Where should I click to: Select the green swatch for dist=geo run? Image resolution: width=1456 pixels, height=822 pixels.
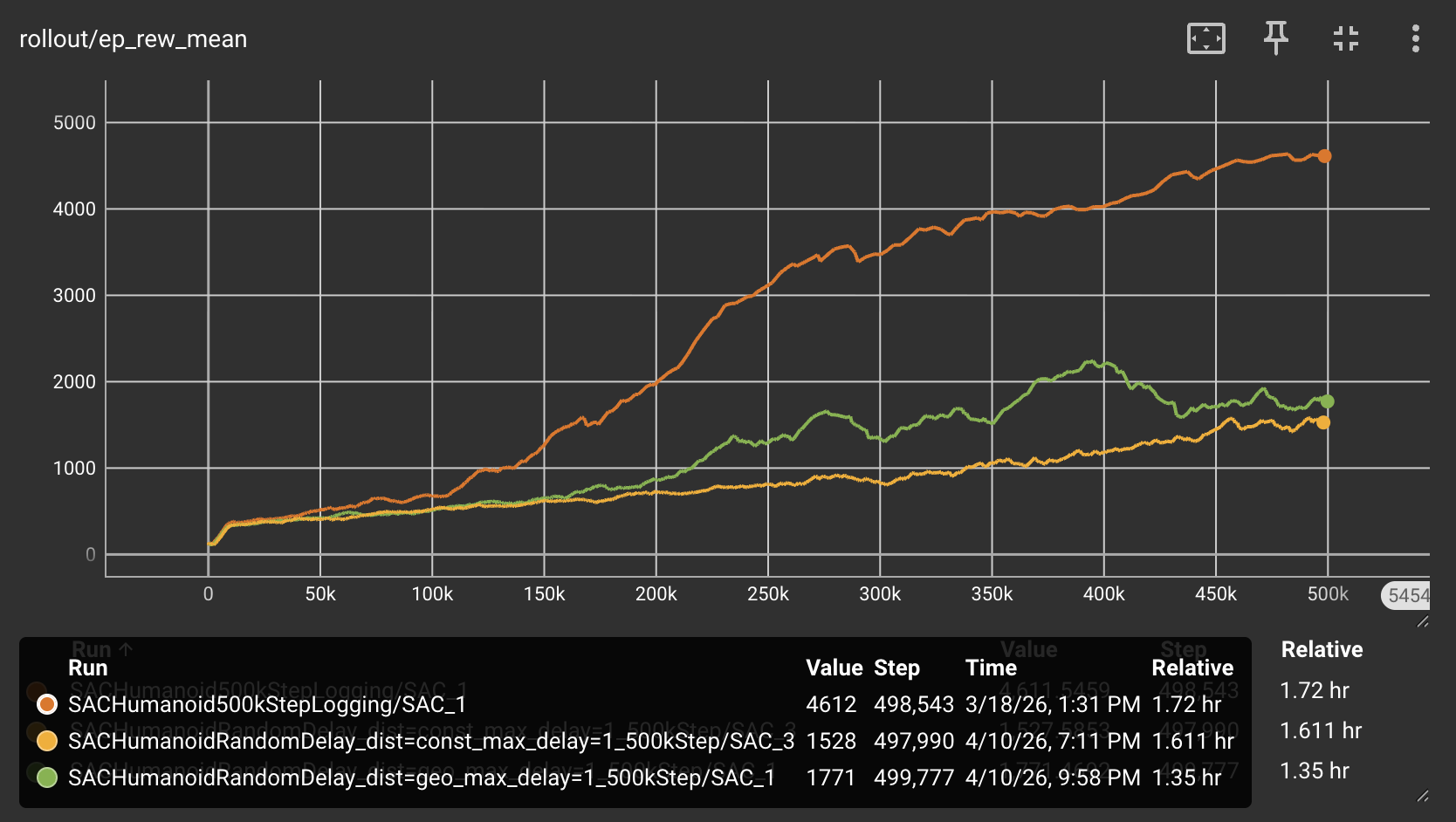pyautogui.click(x=47, y=777)
